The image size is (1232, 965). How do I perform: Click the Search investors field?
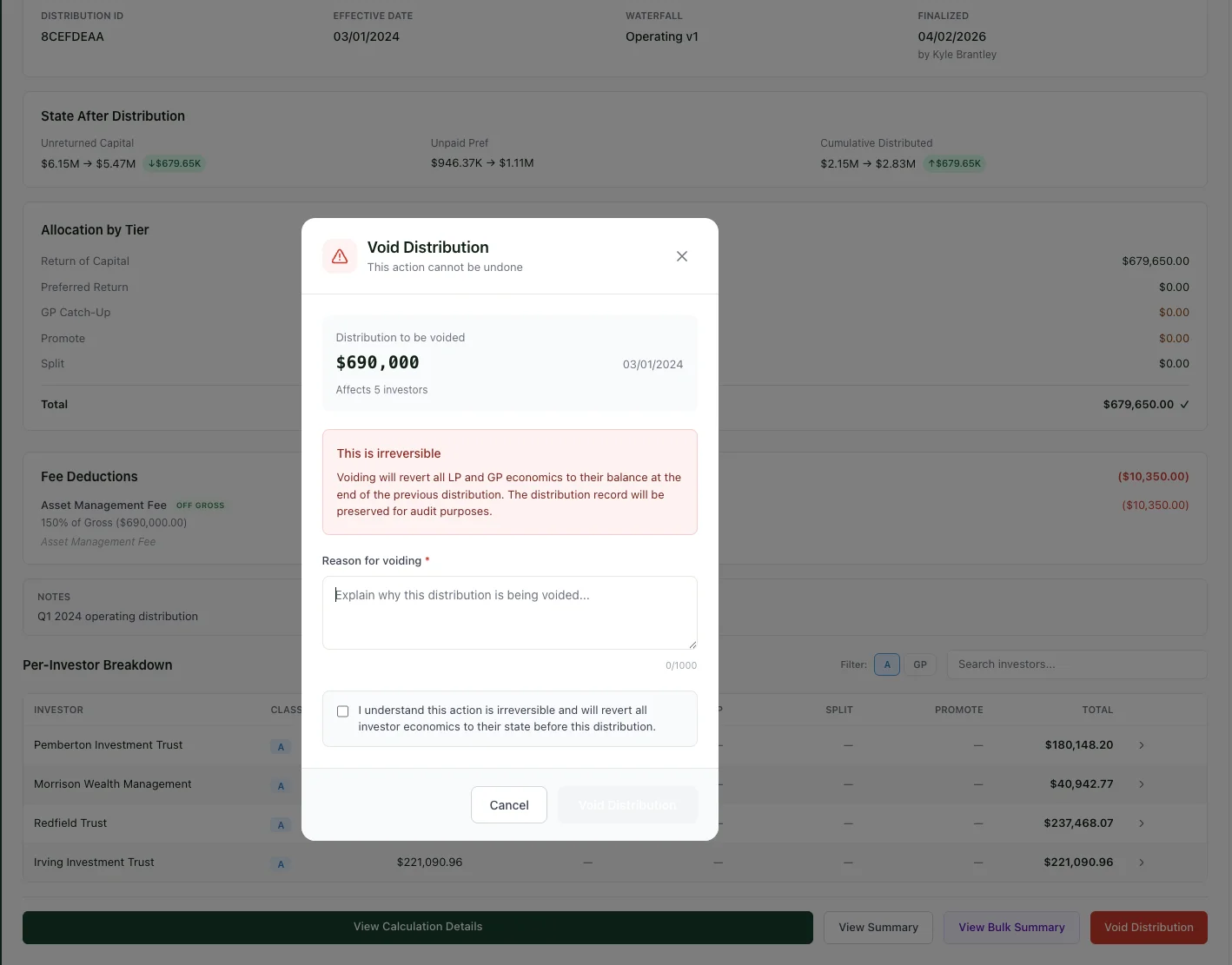click(x=1076, y=664)
